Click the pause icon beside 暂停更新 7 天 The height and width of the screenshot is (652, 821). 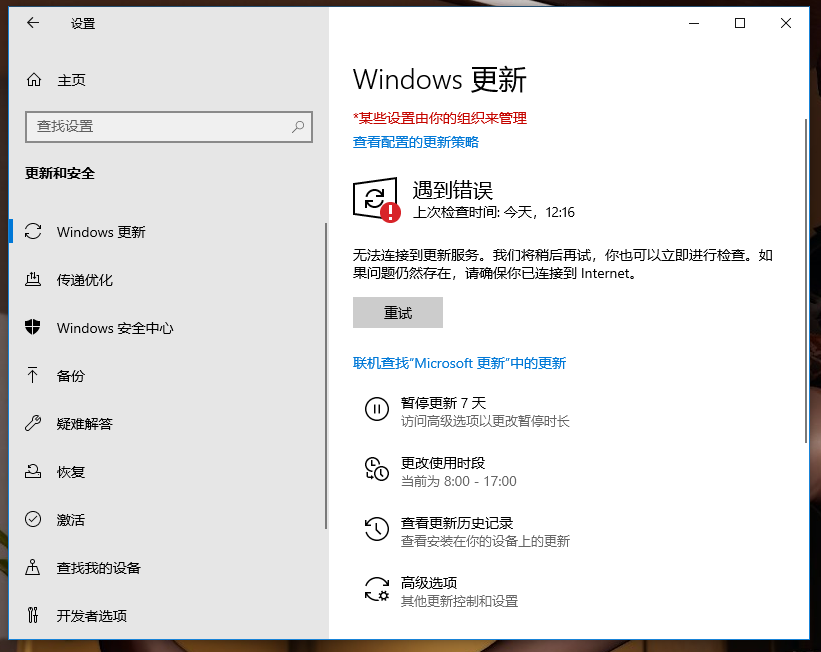point(376,409)
